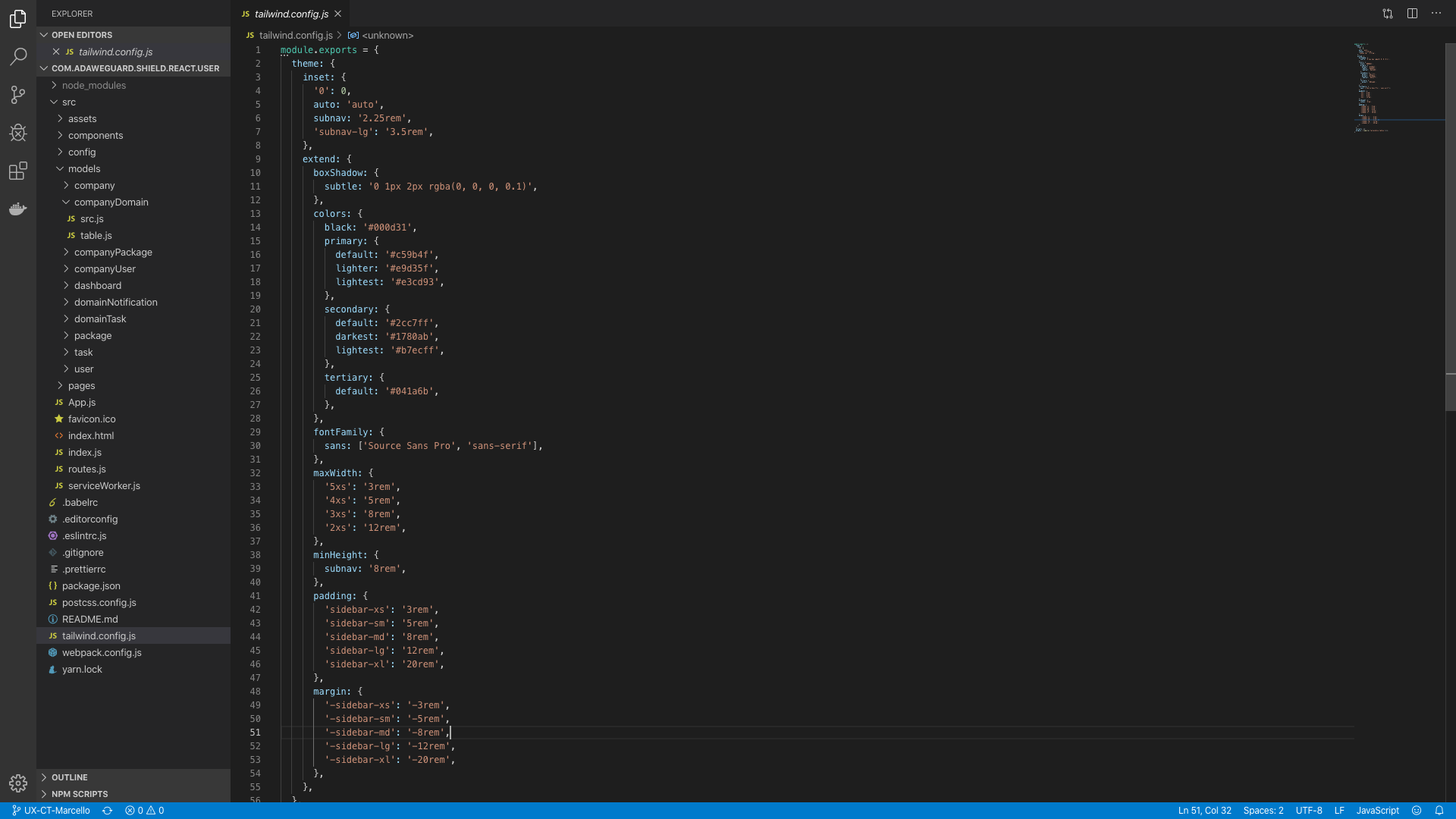Click the synchronize changes icon in status bar
This screenshot has height=819, width=1456.
(107, 810)
